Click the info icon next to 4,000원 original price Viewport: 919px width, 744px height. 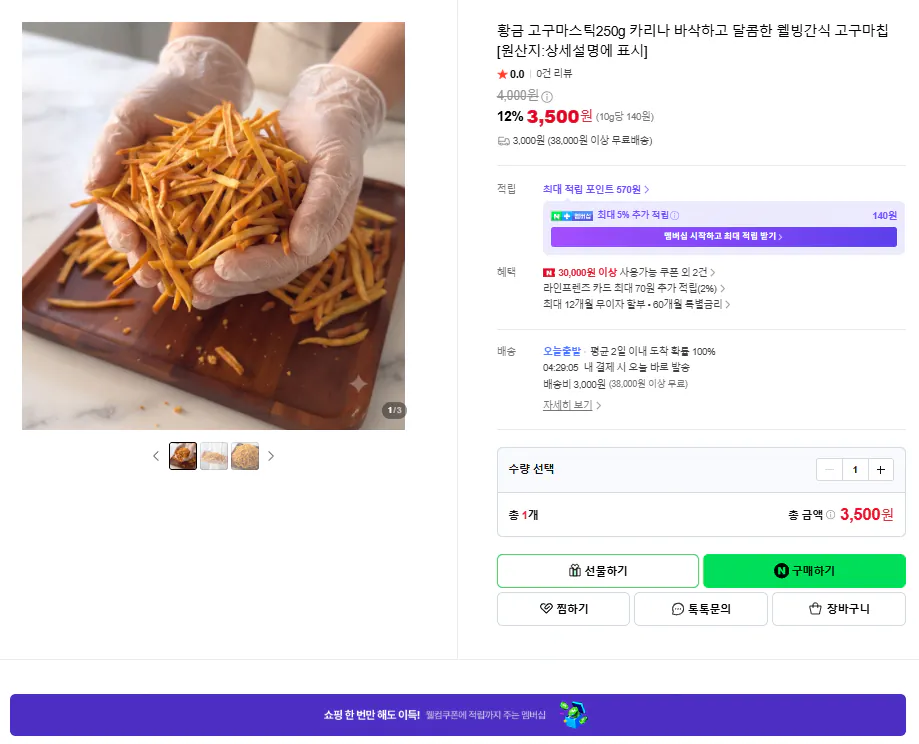(547, 97)
